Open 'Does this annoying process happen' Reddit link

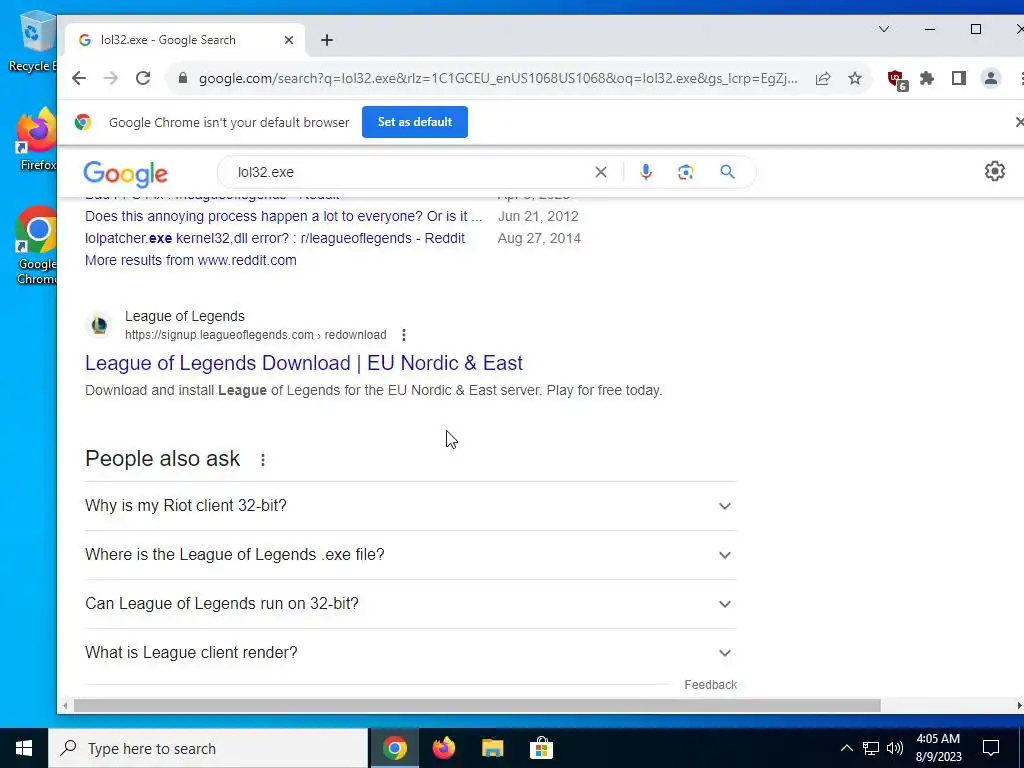pos(283,216)
